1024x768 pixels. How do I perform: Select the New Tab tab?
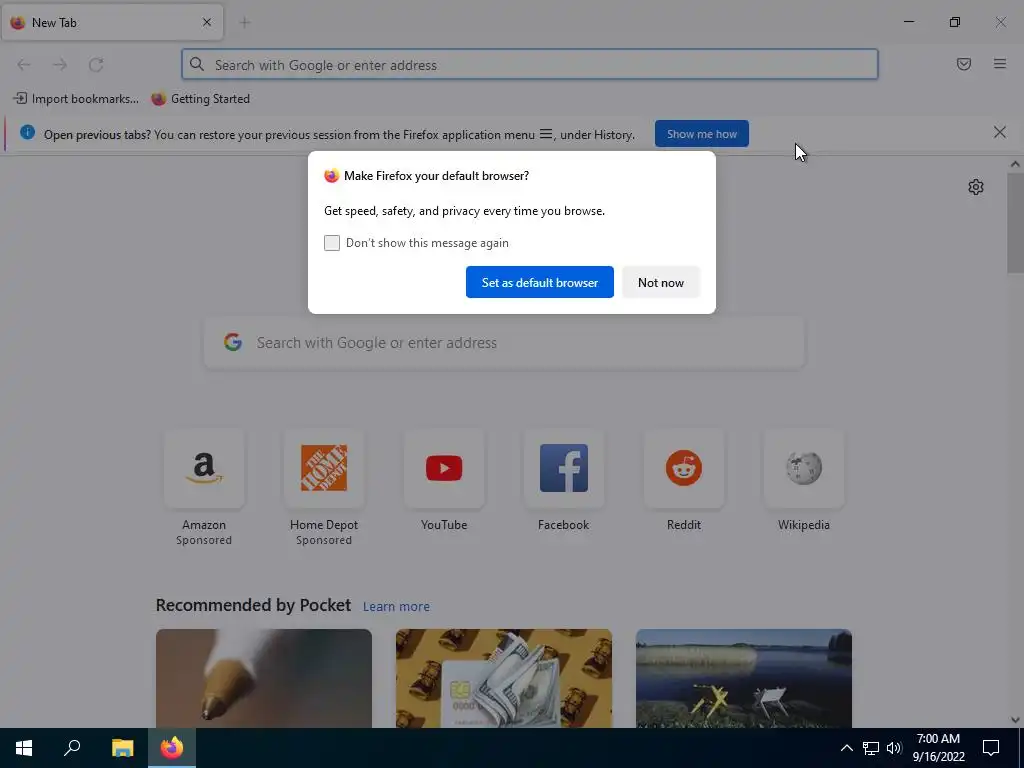[x=112, y=23]
